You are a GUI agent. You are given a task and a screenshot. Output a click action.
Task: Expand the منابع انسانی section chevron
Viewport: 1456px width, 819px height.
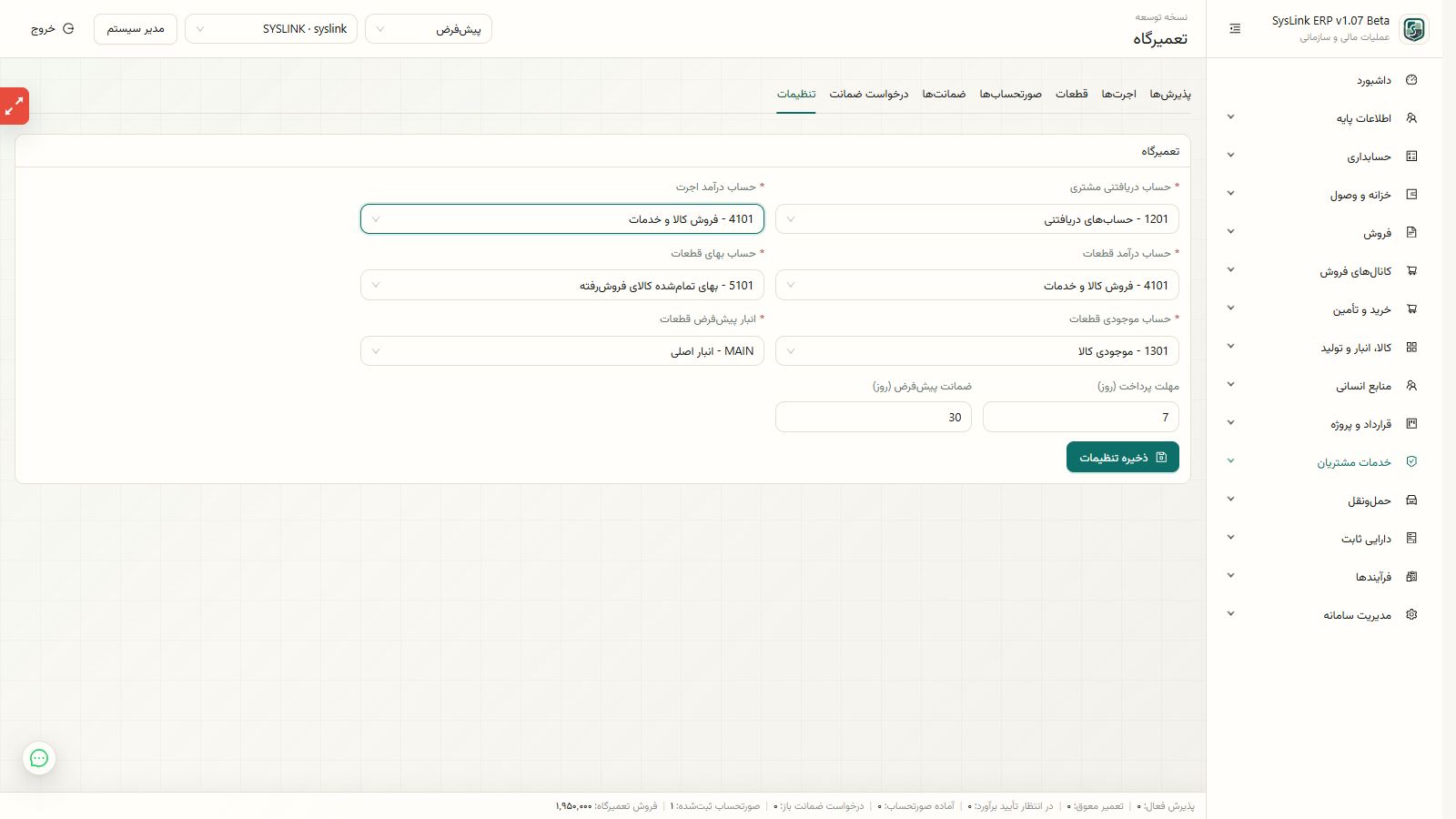point(1230,386)
